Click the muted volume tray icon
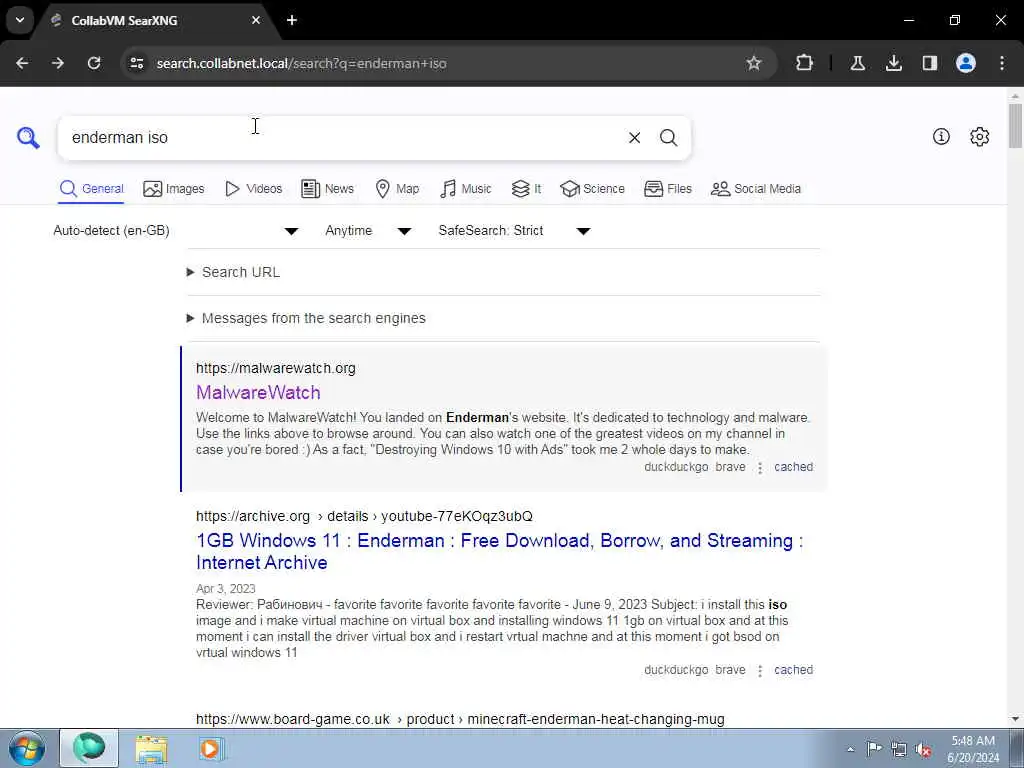 click(x=923, y=749)
